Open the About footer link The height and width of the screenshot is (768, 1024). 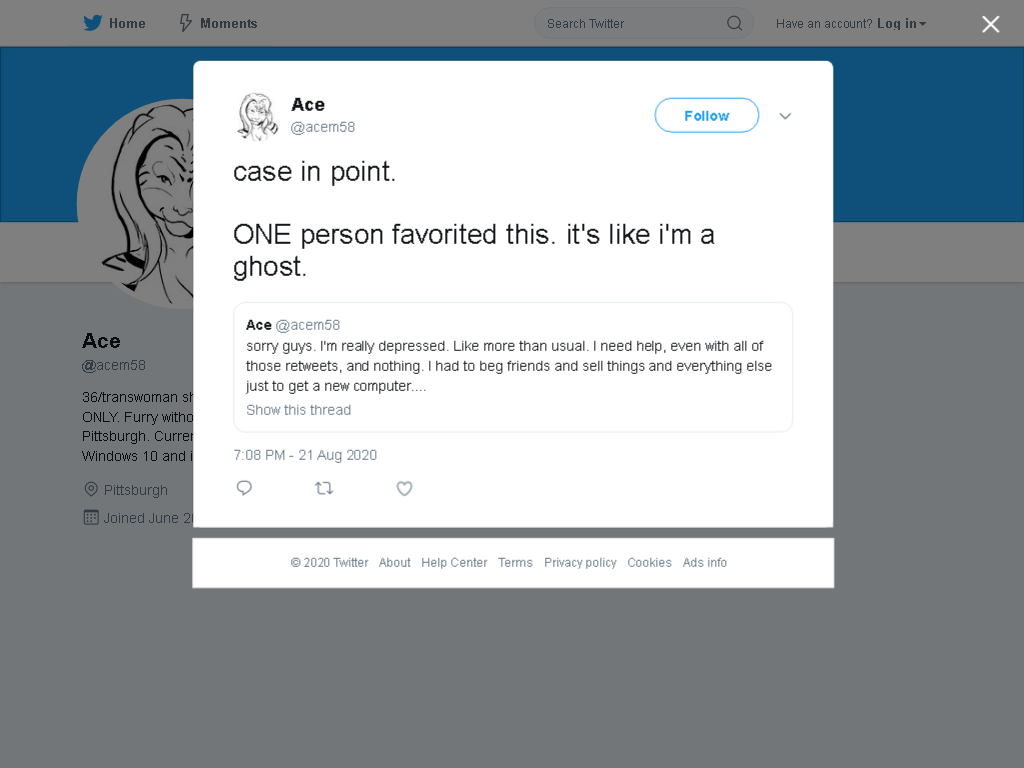(394, 562)
